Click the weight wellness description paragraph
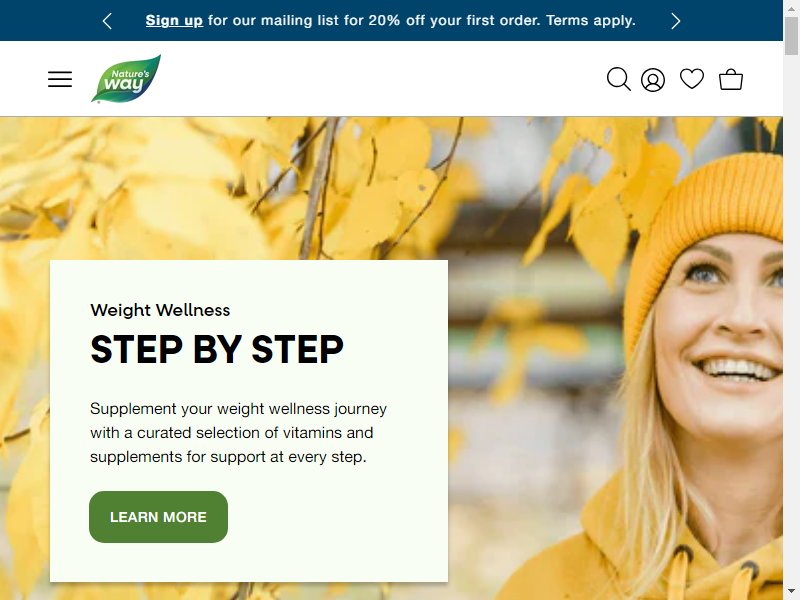The image size is (800, 600). pyautogui.click(x=238, y=433)
